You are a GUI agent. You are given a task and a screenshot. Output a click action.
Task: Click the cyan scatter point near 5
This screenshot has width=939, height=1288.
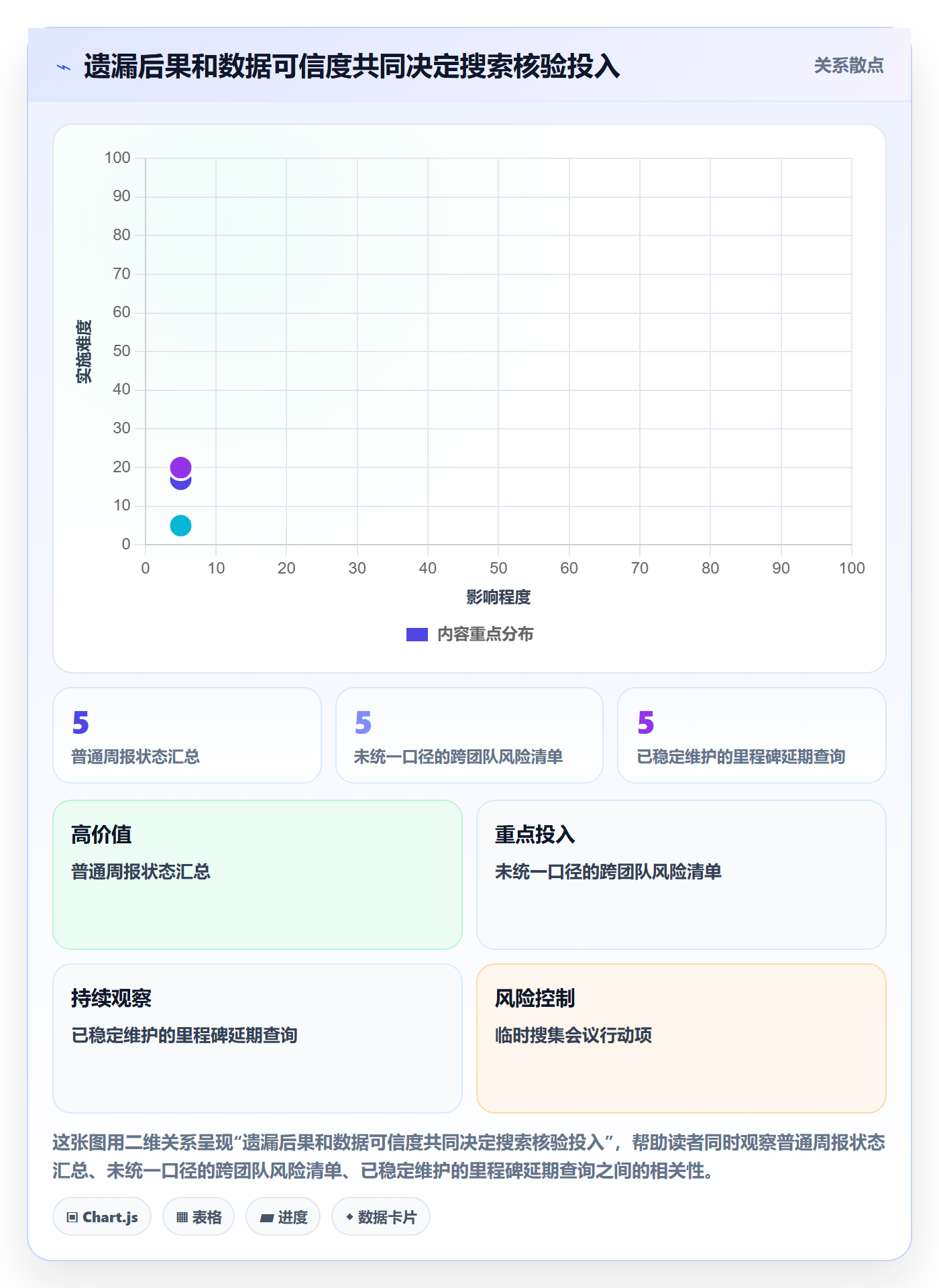coord(180,525)
